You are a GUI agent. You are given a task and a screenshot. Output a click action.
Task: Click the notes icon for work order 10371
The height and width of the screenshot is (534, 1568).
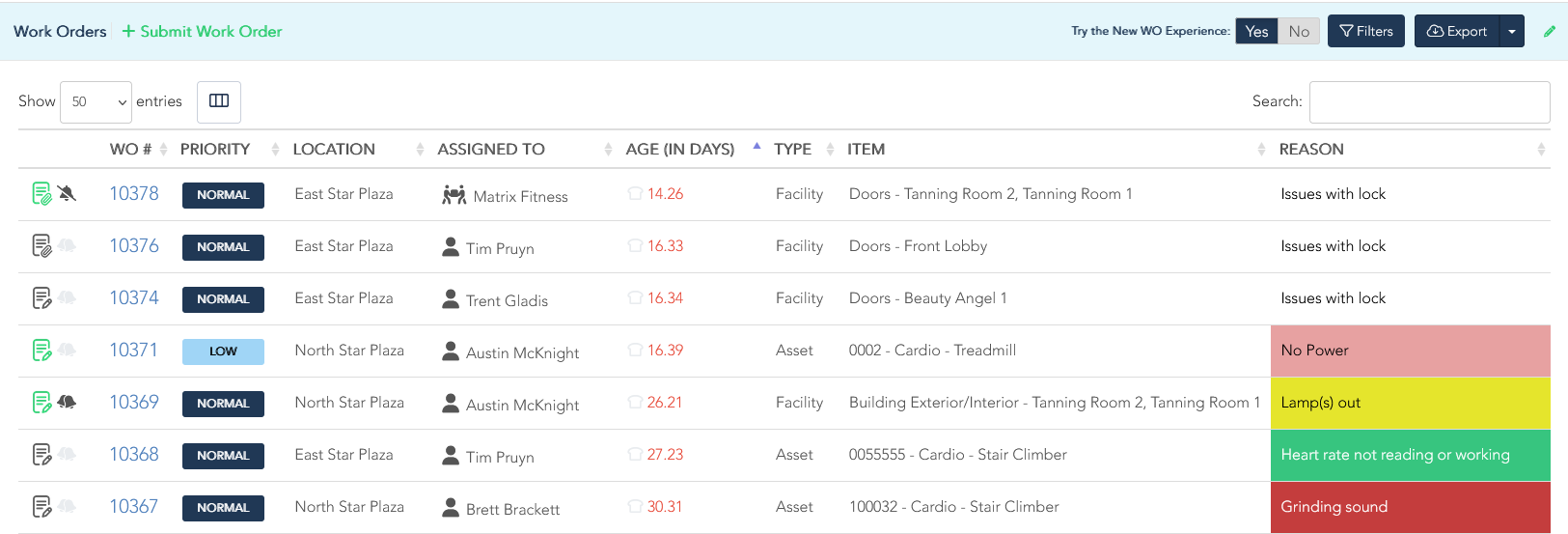click(x=41, y=351)
